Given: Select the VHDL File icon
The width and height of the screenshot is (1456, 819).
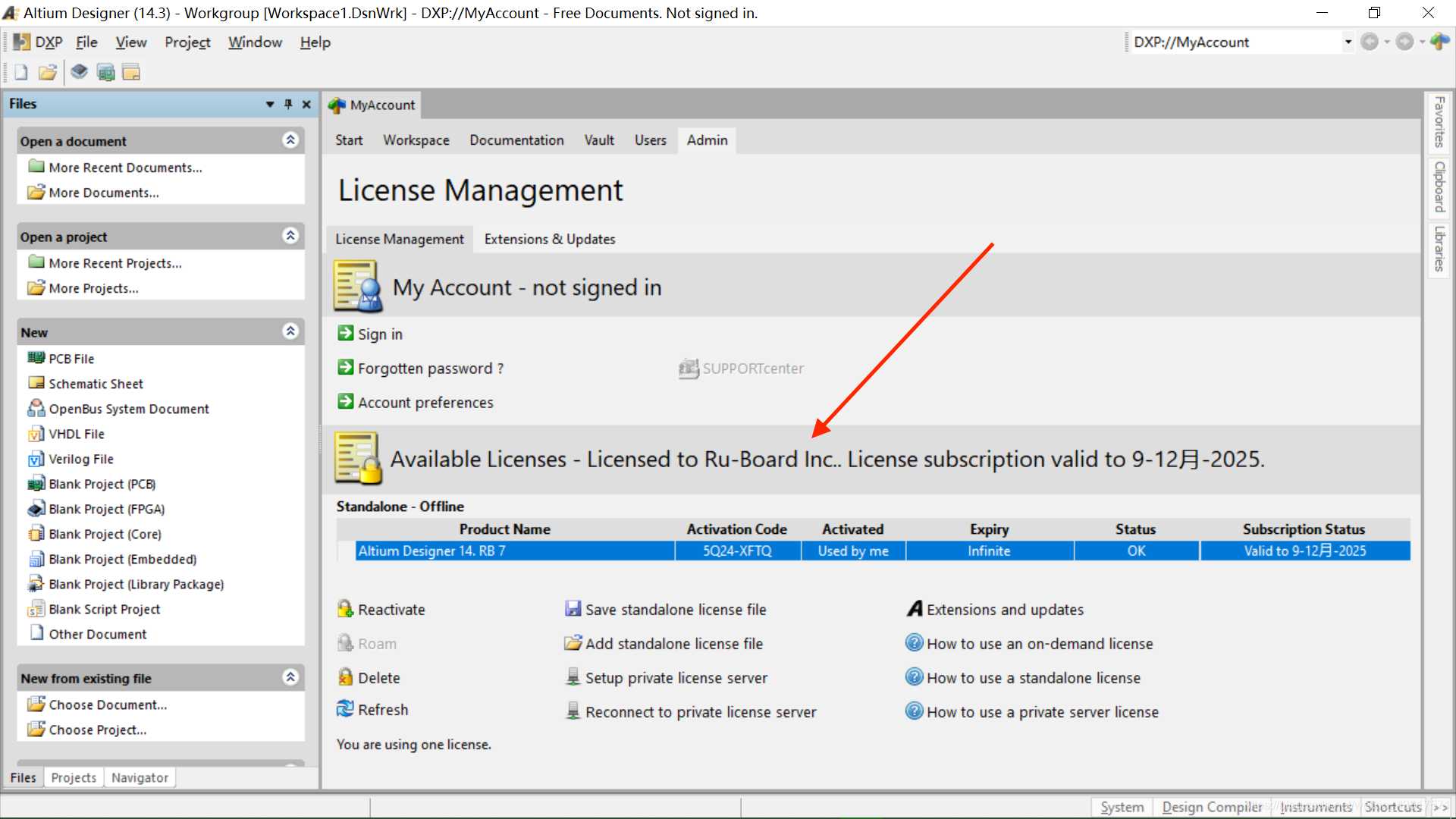Looking at the screenshot, I should point(36,434).
